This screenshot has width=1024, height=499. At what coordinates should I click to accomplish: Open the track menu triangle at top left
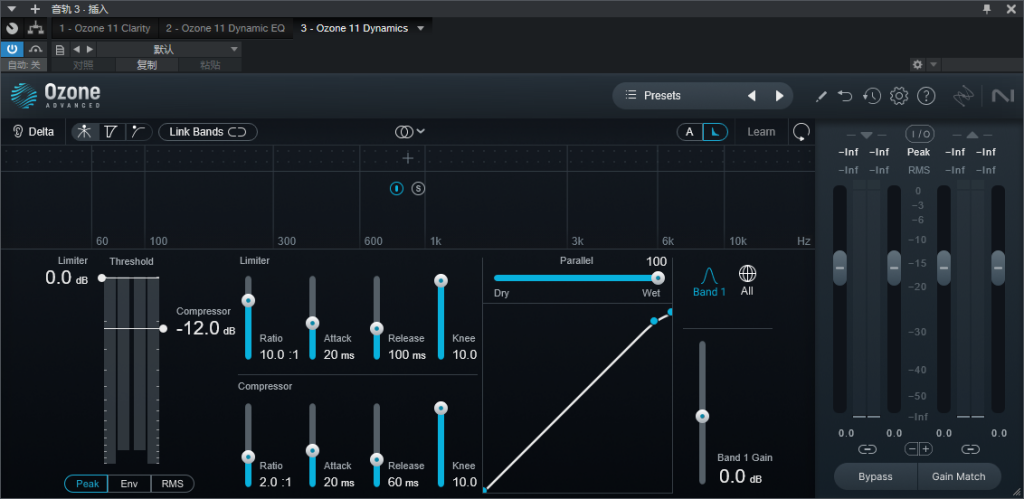click(x=12, y=8)
